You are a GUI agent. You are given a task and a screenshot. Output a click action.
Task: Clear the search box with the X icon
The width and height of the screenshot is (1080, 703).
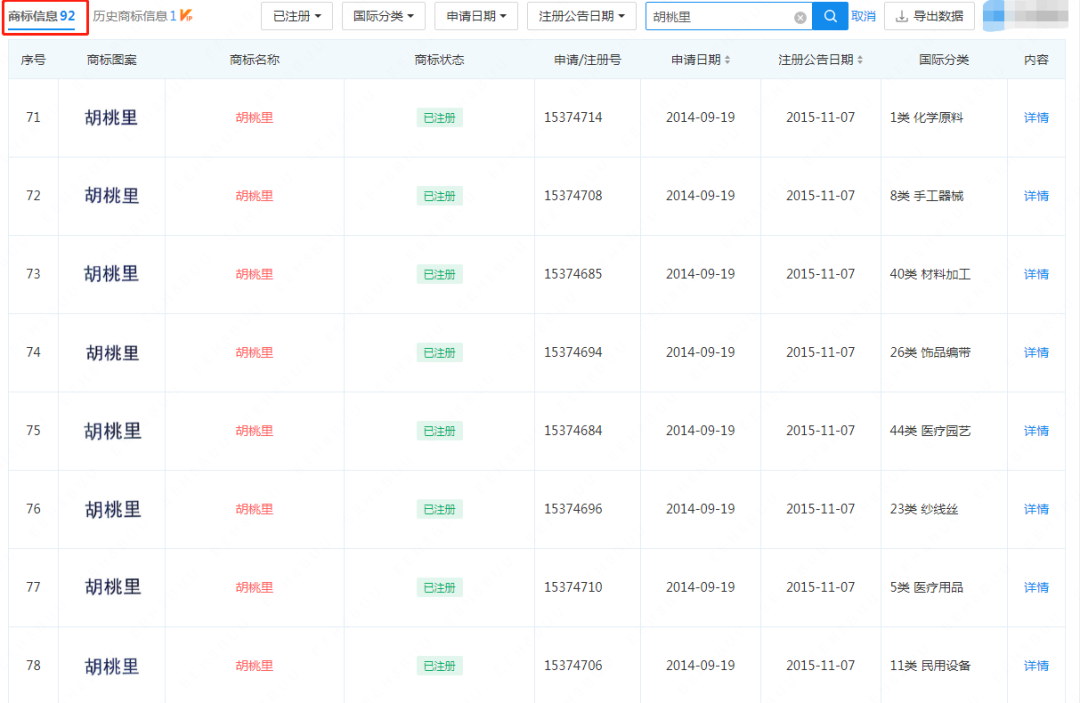tap(800, 17)
